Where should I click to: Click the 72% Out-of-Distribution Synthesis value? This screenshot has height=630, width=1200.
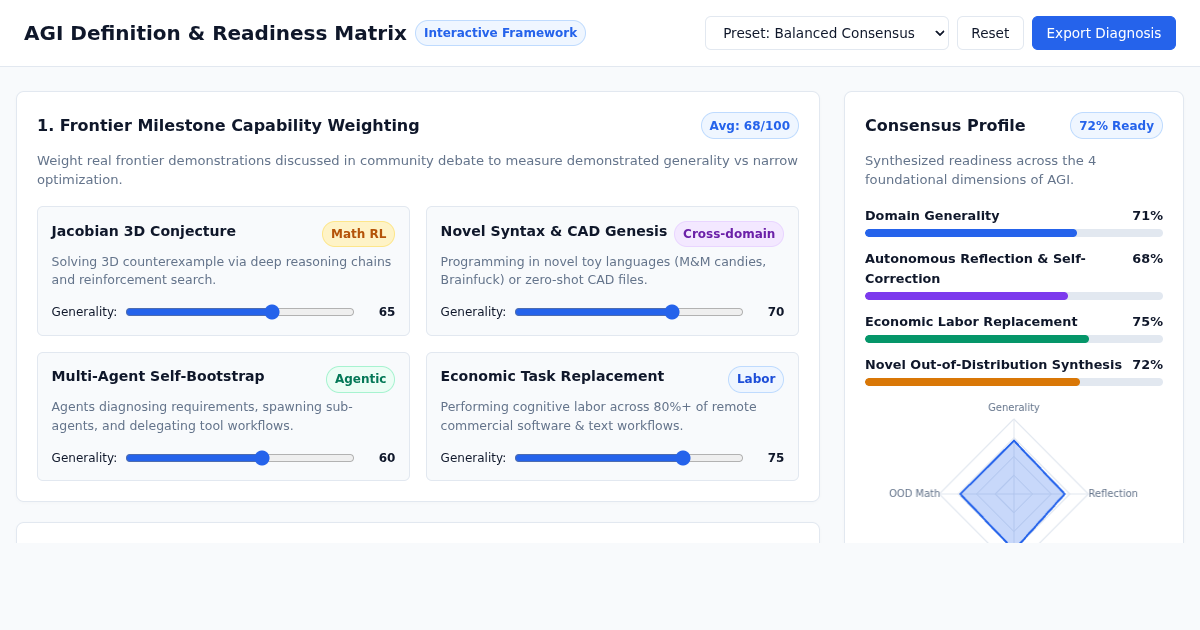coord(1147,365)
